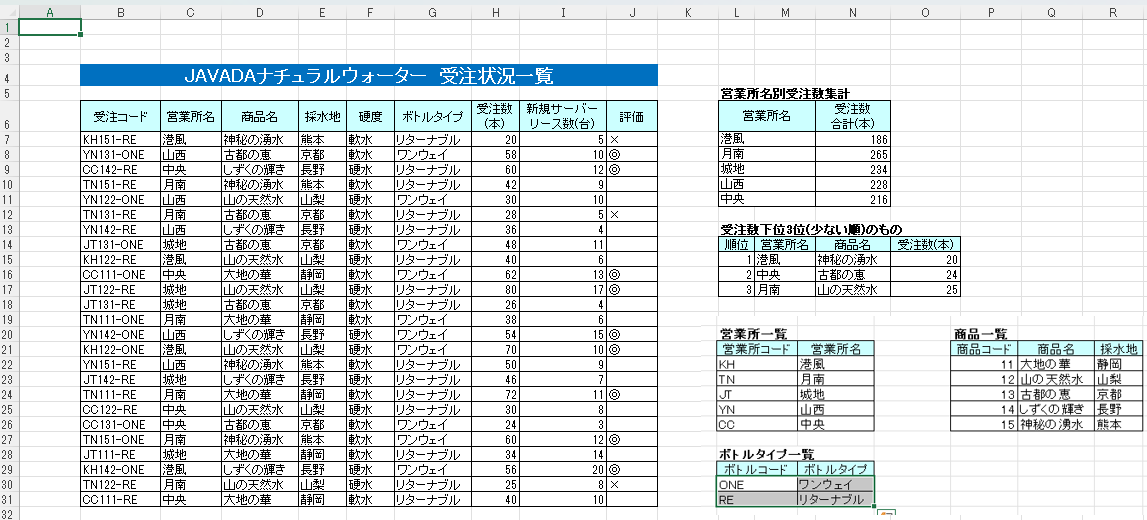
Task: Click order code KH142-ONE
Action: tap(121, 470)
